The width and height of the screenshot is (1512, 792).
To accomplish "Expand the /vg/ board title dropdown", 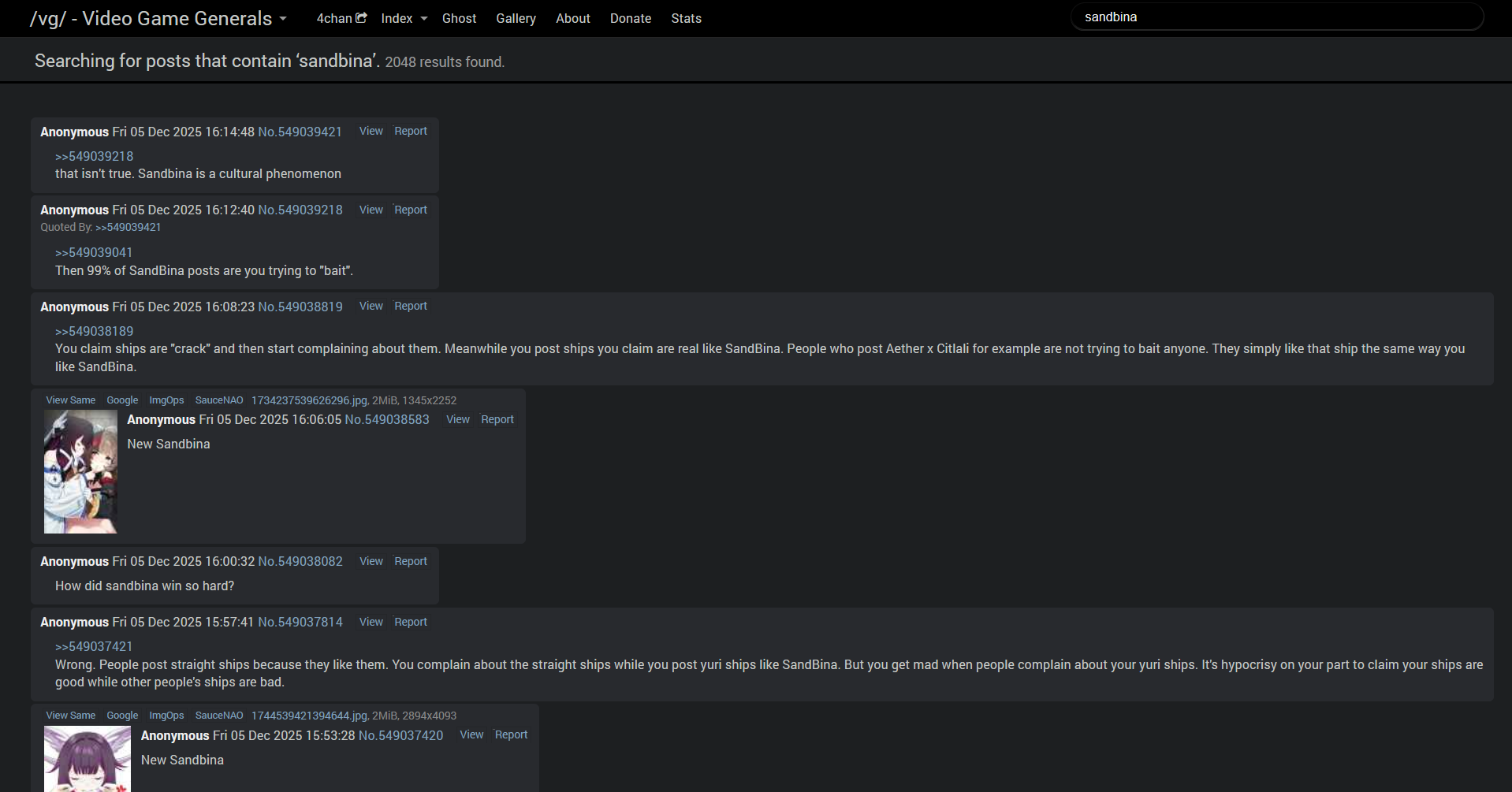I will coord(283,18).
